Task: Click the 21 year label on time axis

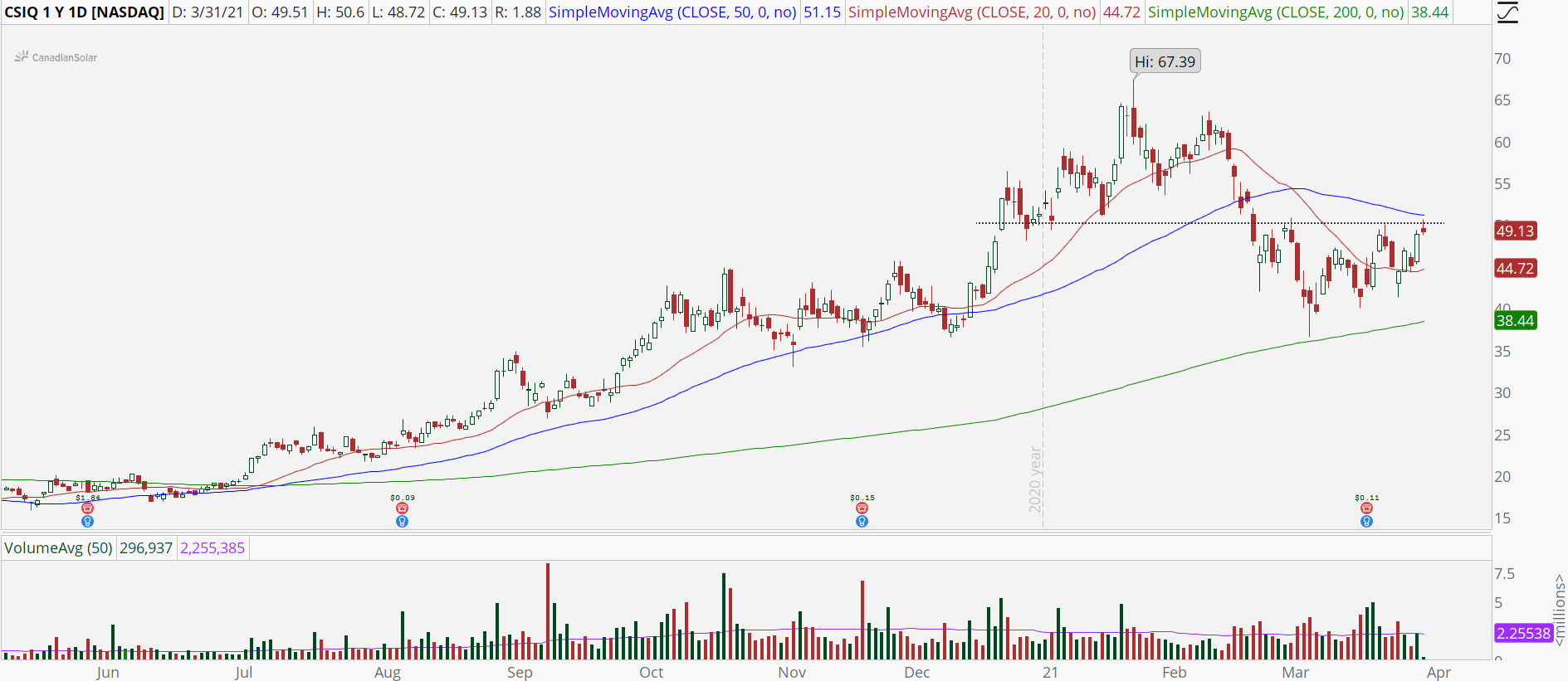Action: pos(1051,672)
